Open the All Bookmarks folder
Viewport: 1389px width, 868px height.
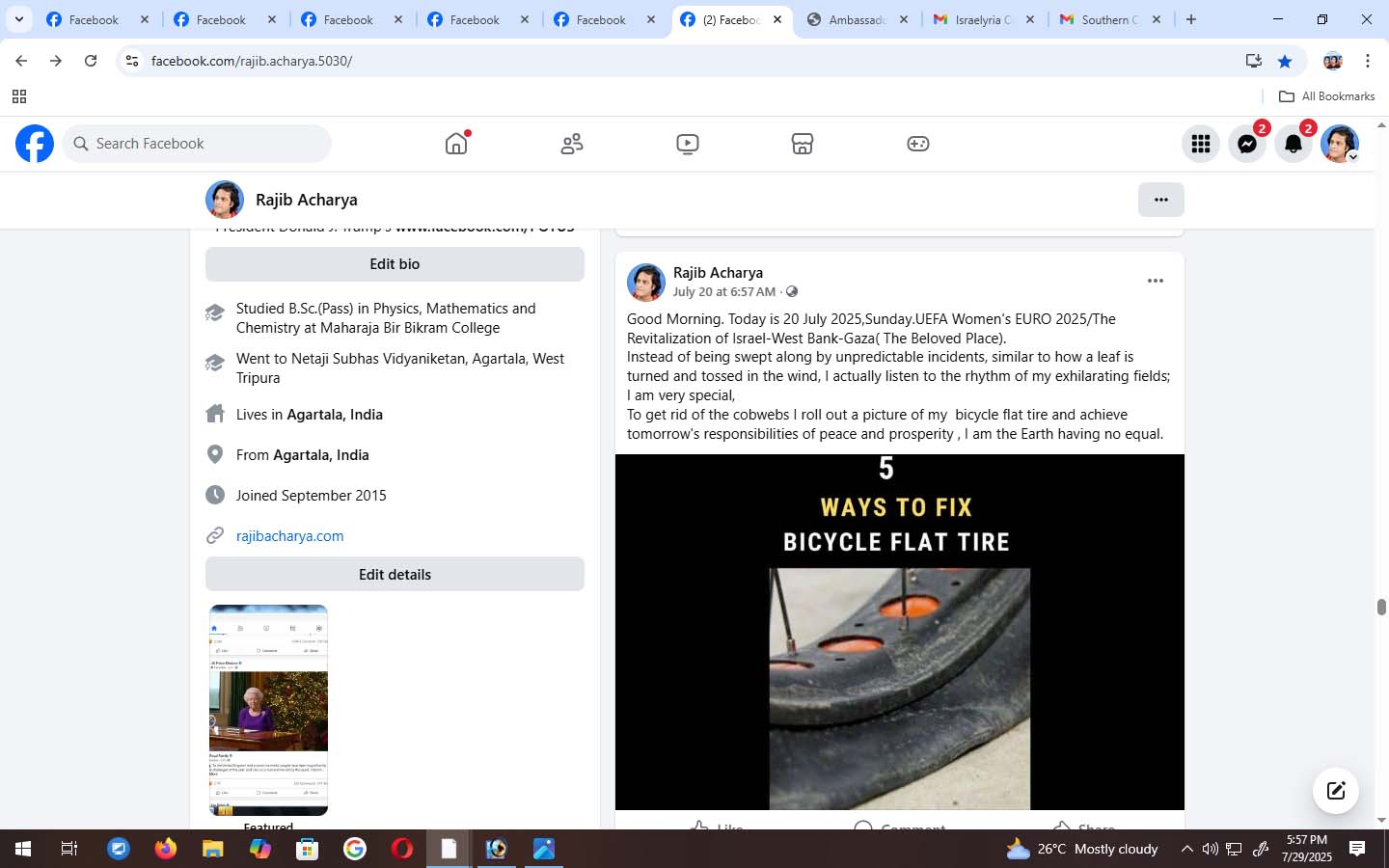pyautogui.click(x=1326, y=96)
